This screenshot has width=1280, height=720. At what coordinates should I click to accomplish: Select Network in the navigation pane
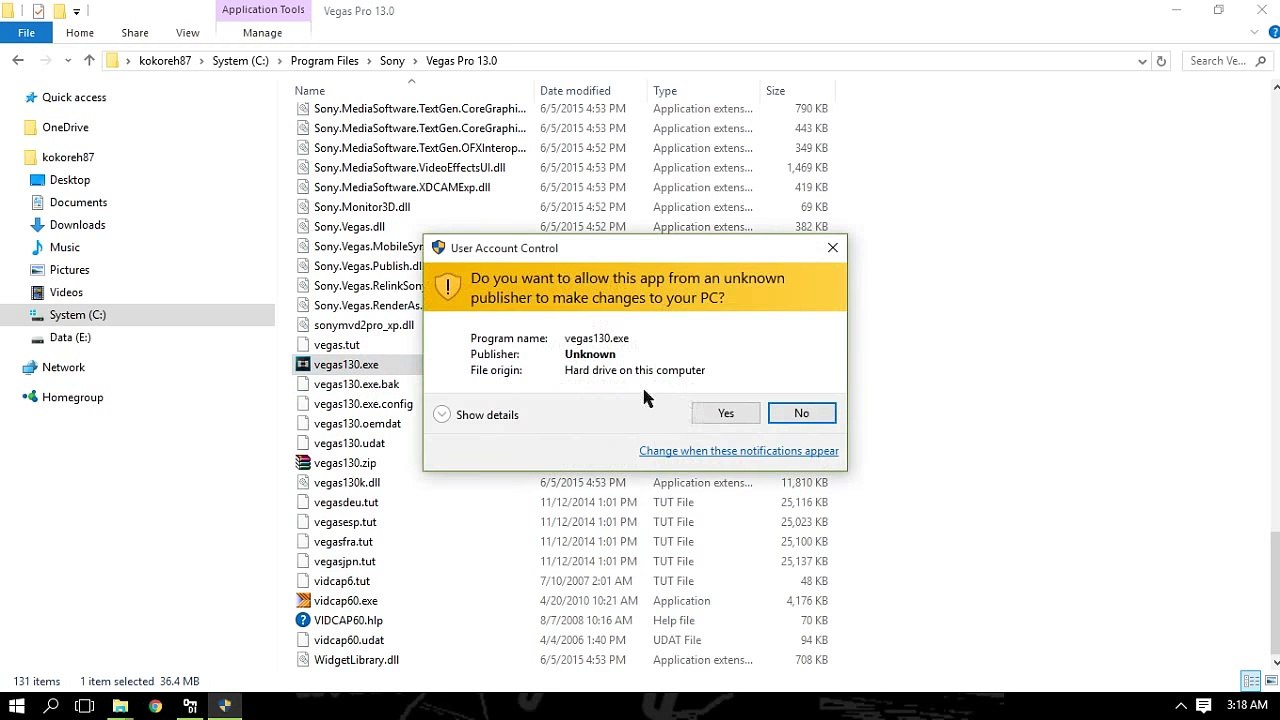point(63,368)
